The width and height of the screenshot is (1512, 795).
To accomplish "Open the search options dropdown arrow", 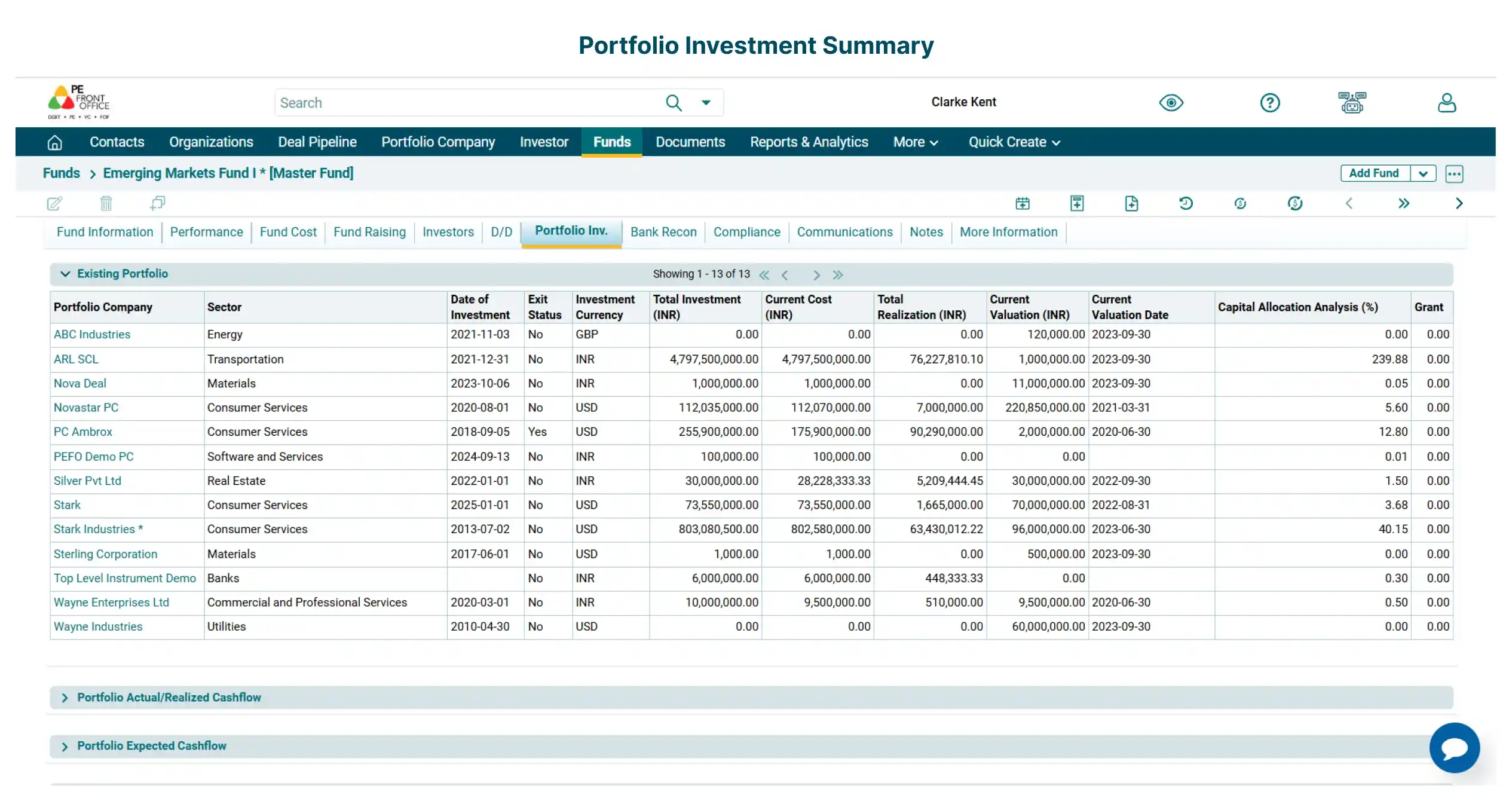I will (x=706, y=103).
